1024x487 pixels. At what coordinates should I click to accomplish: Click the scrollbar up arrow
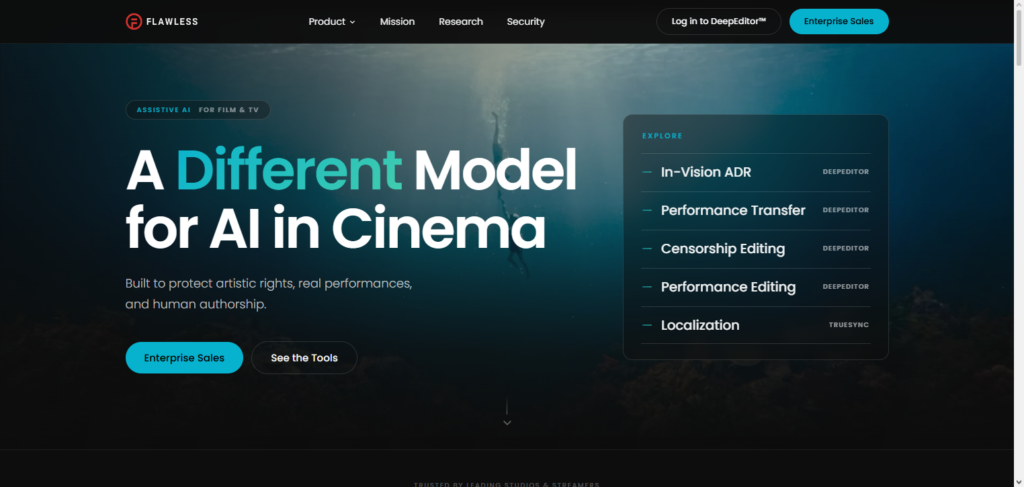1018,5
